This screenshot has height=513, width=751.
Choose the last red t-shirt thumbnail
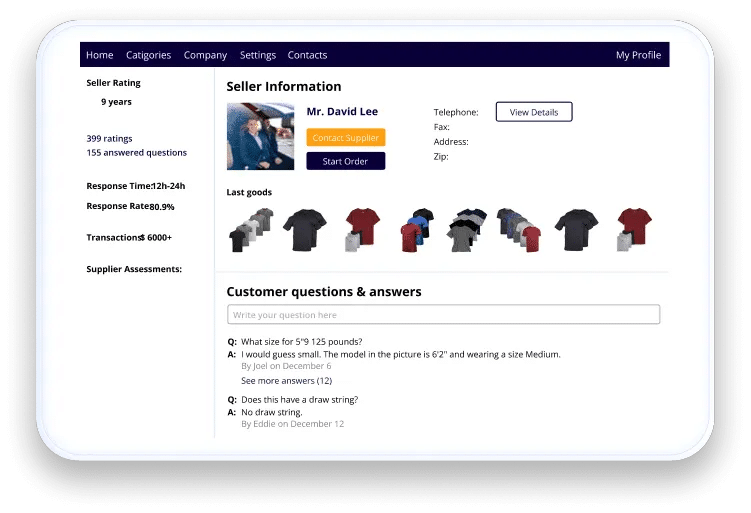(x=633, y=229)
